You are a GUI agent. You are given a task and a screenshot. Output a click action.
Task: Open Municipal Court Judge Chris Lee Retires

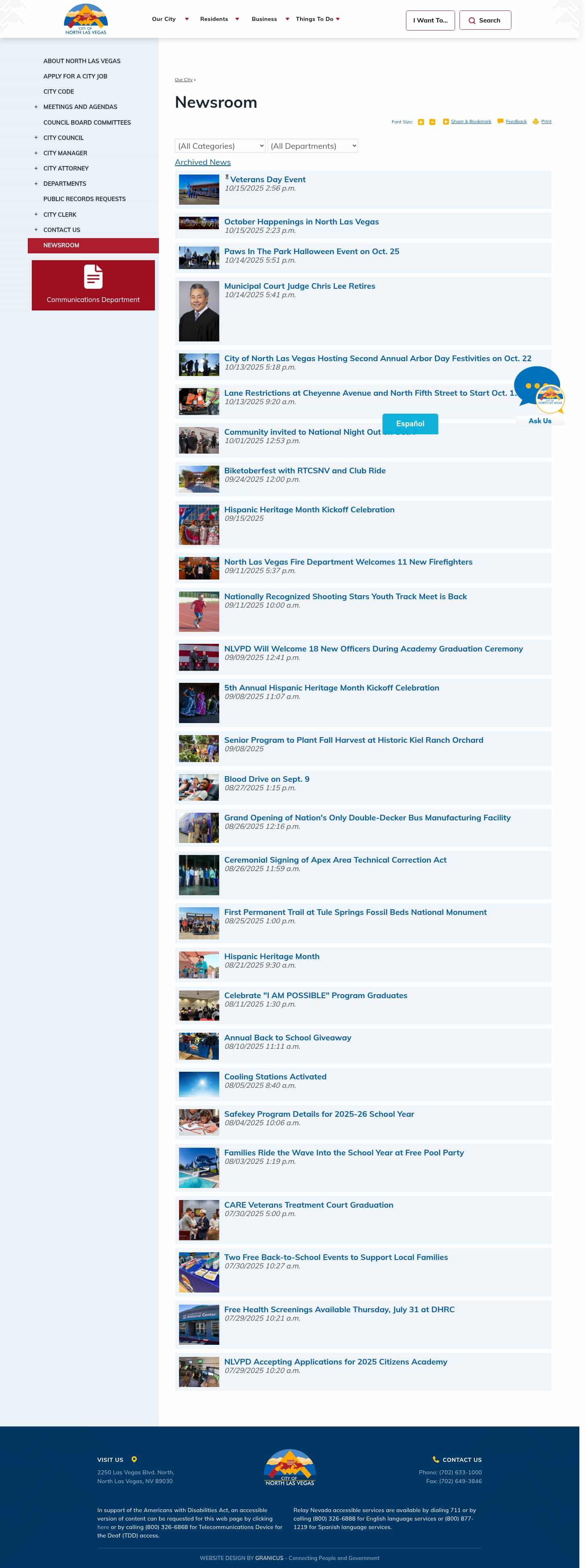pyautogui.click(x=299, y=286)
